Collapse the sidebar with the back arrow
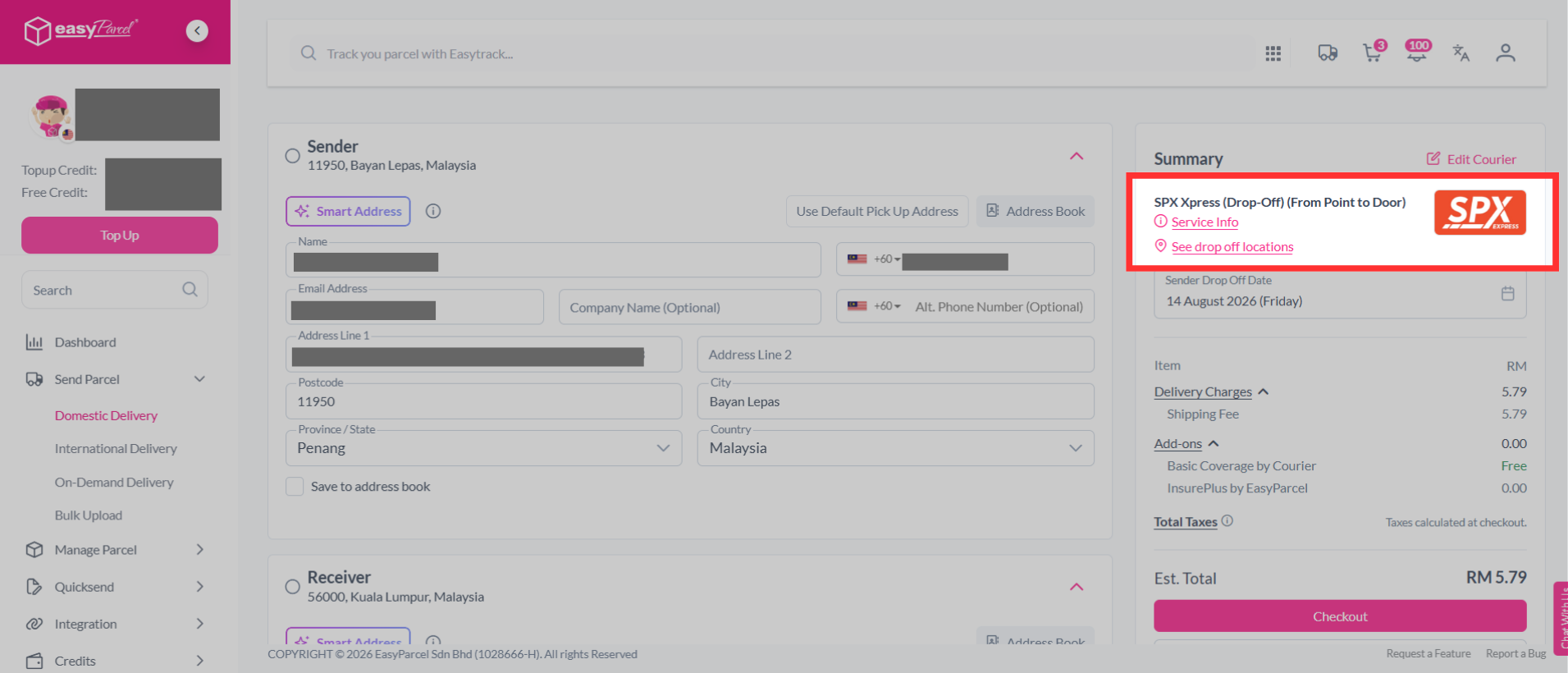This screenshot has height=673, width=1568. [197, 30]
